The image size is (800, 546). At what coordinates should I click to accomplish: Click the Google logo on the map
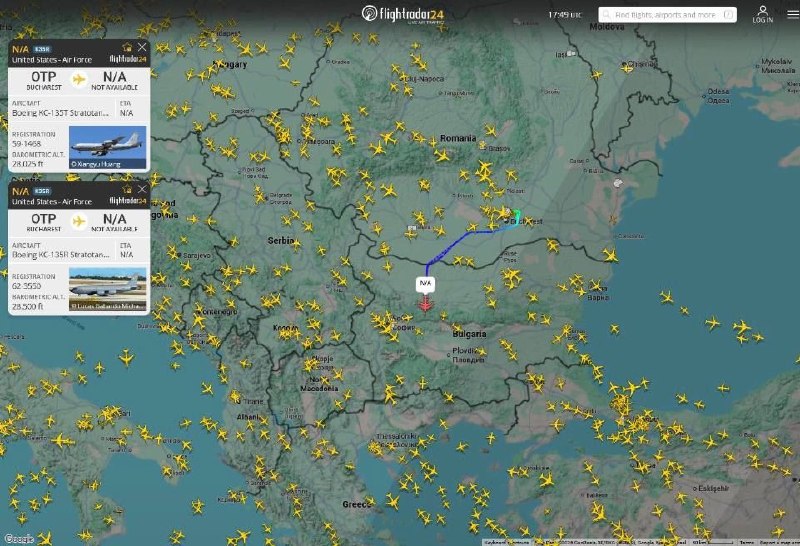(18, 539)
